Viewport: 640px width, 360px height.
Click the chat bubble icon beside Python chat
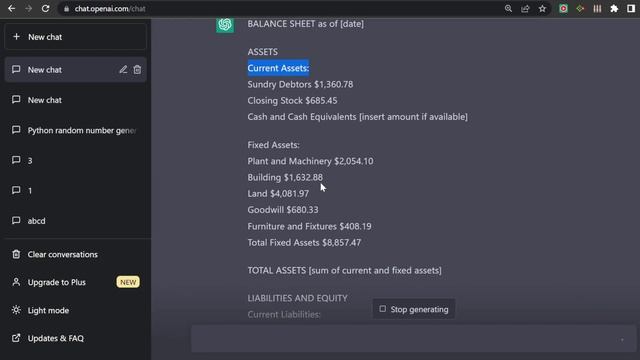(16, 130)
